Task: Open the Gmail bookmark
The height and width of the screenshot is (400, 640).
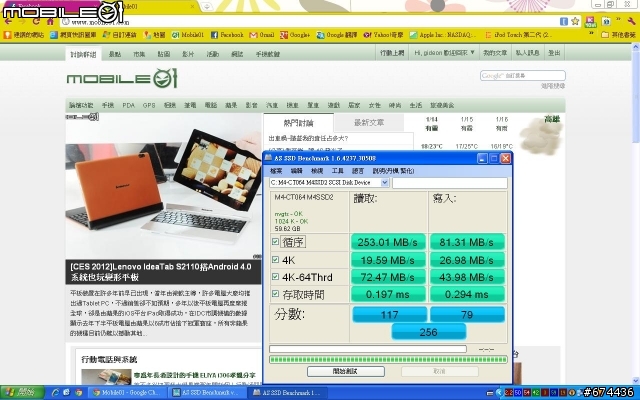Action: [262, 35]
